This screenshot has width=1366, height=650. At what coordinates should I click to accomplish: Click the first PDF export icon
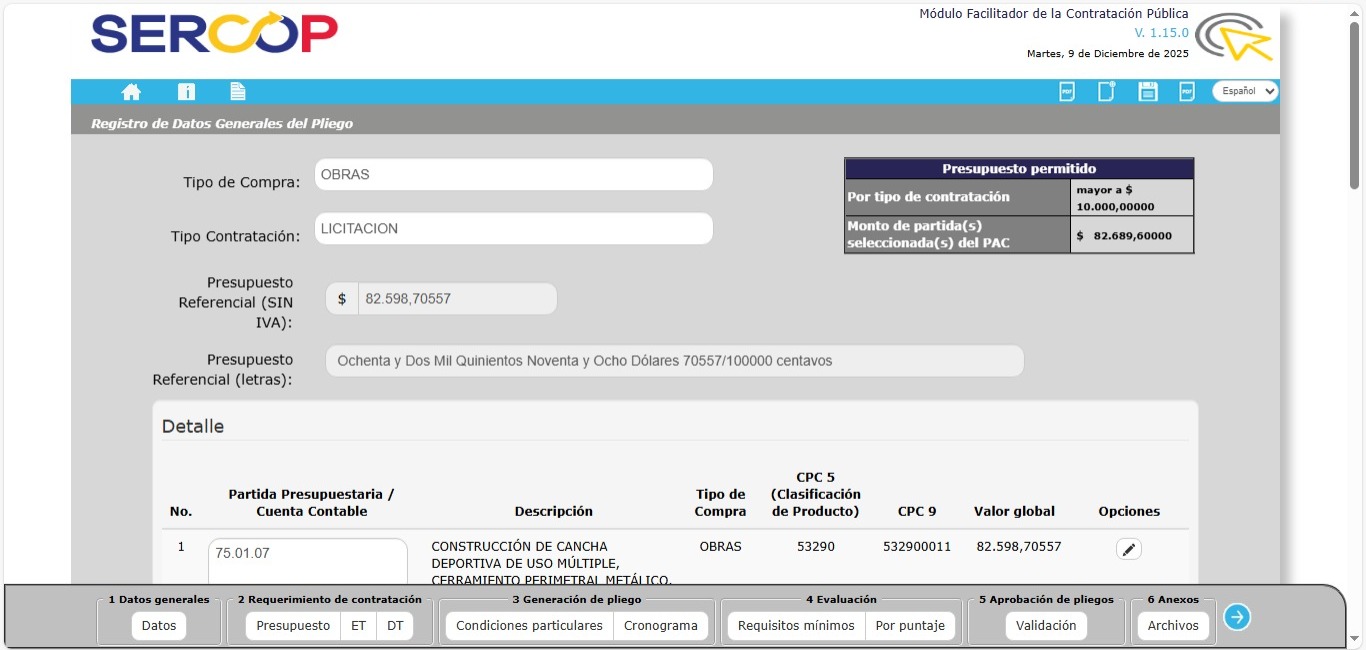click(x=1067, y=92)
